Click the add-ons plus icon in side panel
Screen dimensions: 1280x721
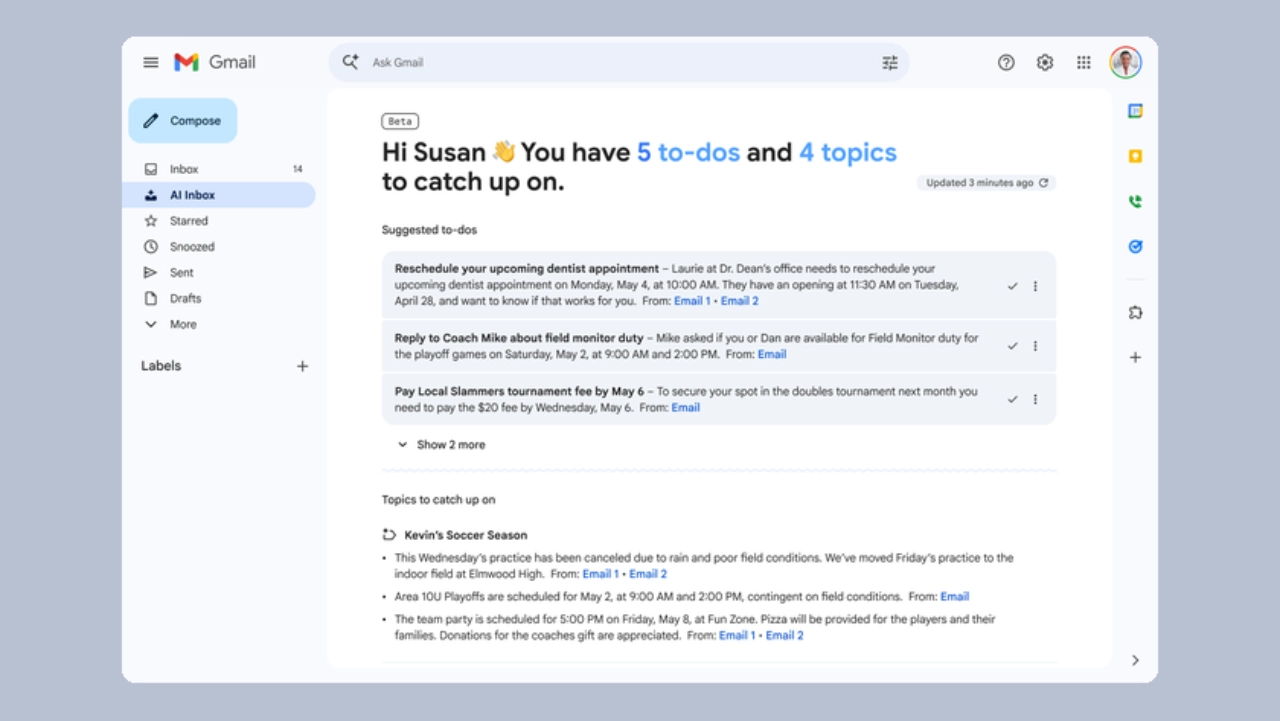coord(1135,357)
